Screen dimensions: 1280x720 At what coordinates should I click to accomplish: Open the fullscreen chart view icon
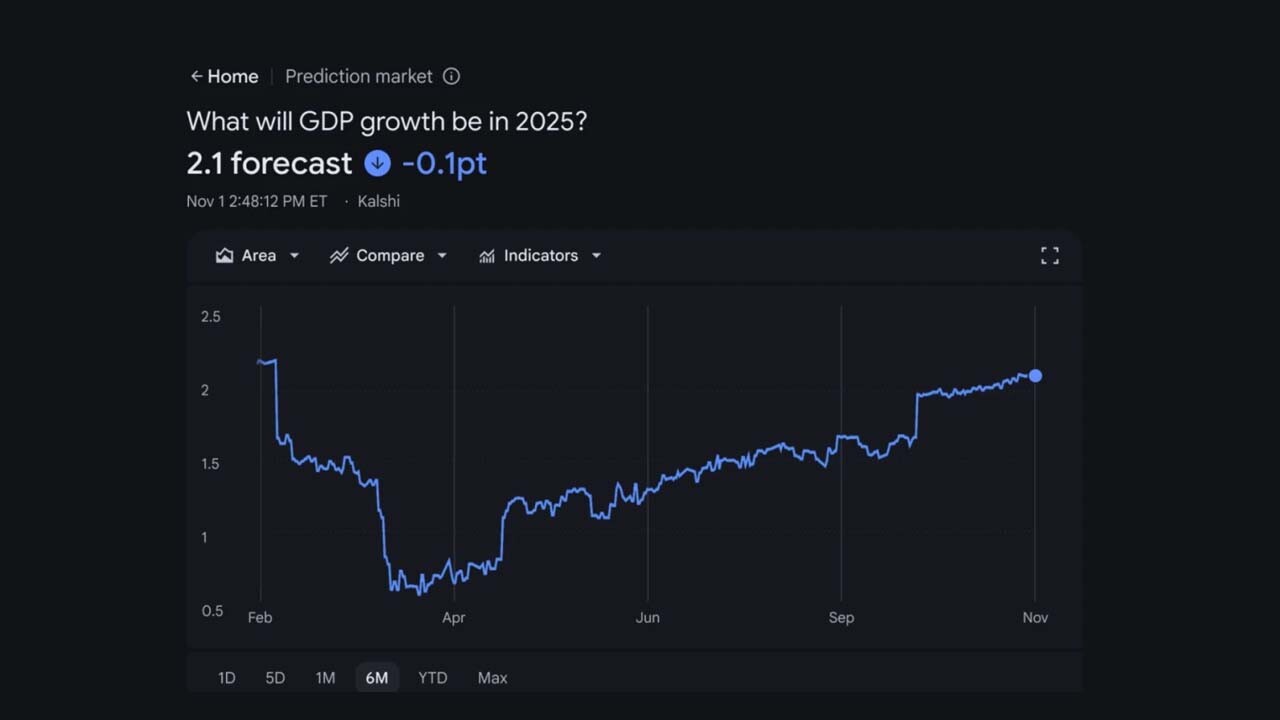point(1049,255)
